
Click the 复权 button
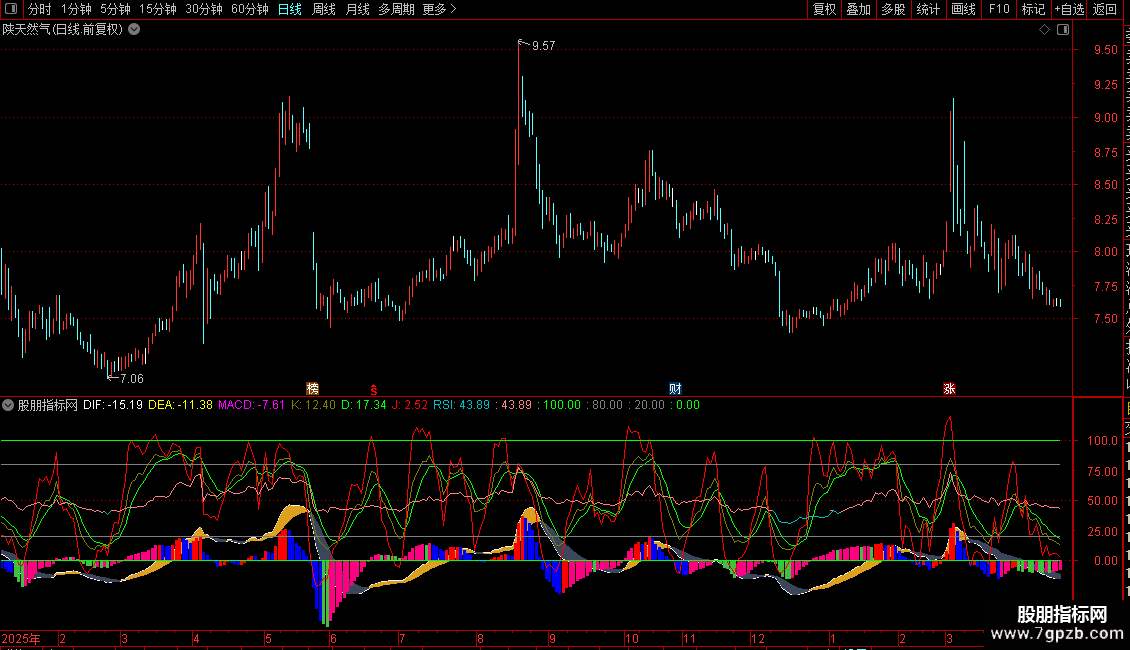pyautogui.click(x=824, y=9)
